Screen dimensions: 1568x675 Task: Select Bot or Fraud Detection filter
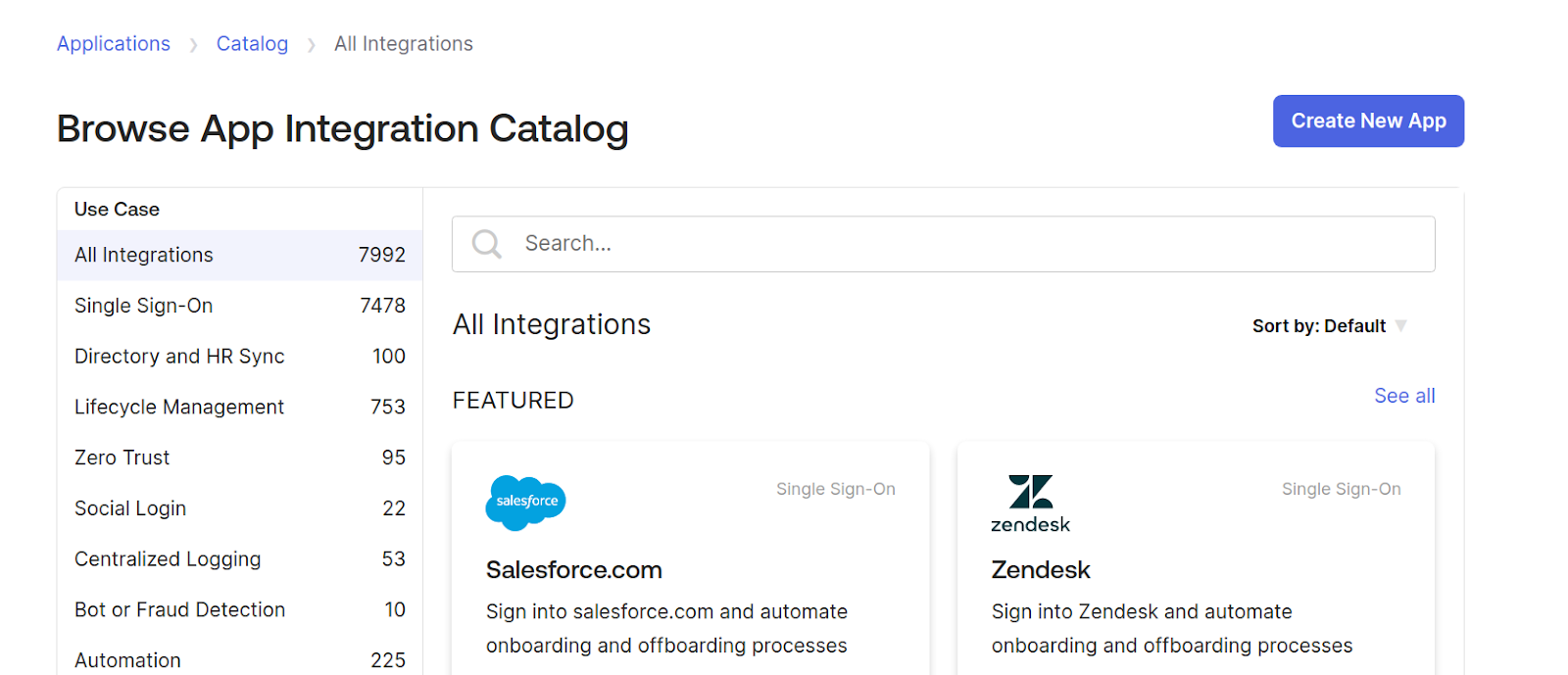[x=179, y=610]
